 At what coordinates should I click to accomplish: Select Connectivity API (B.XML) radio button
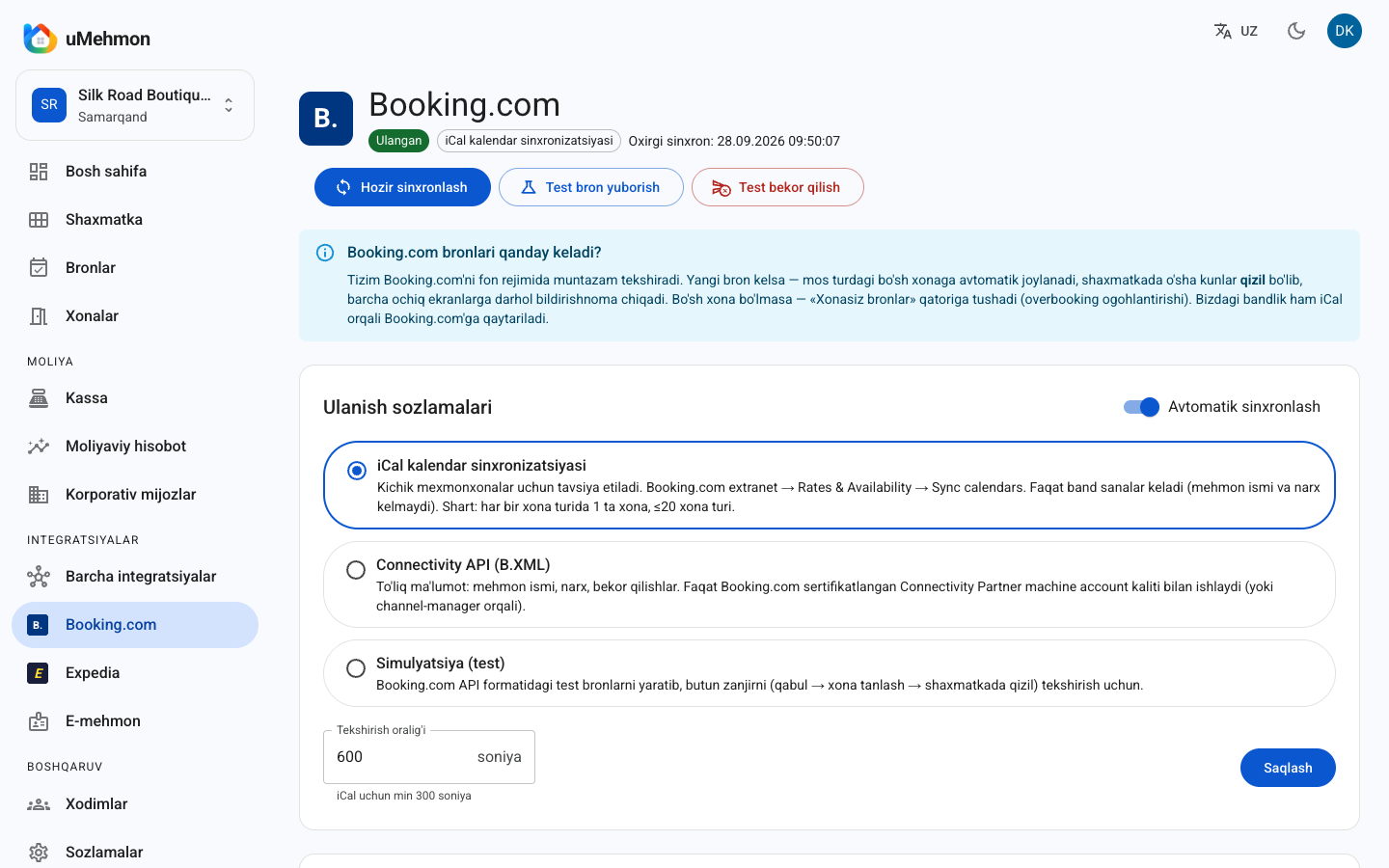pos(356,570)
